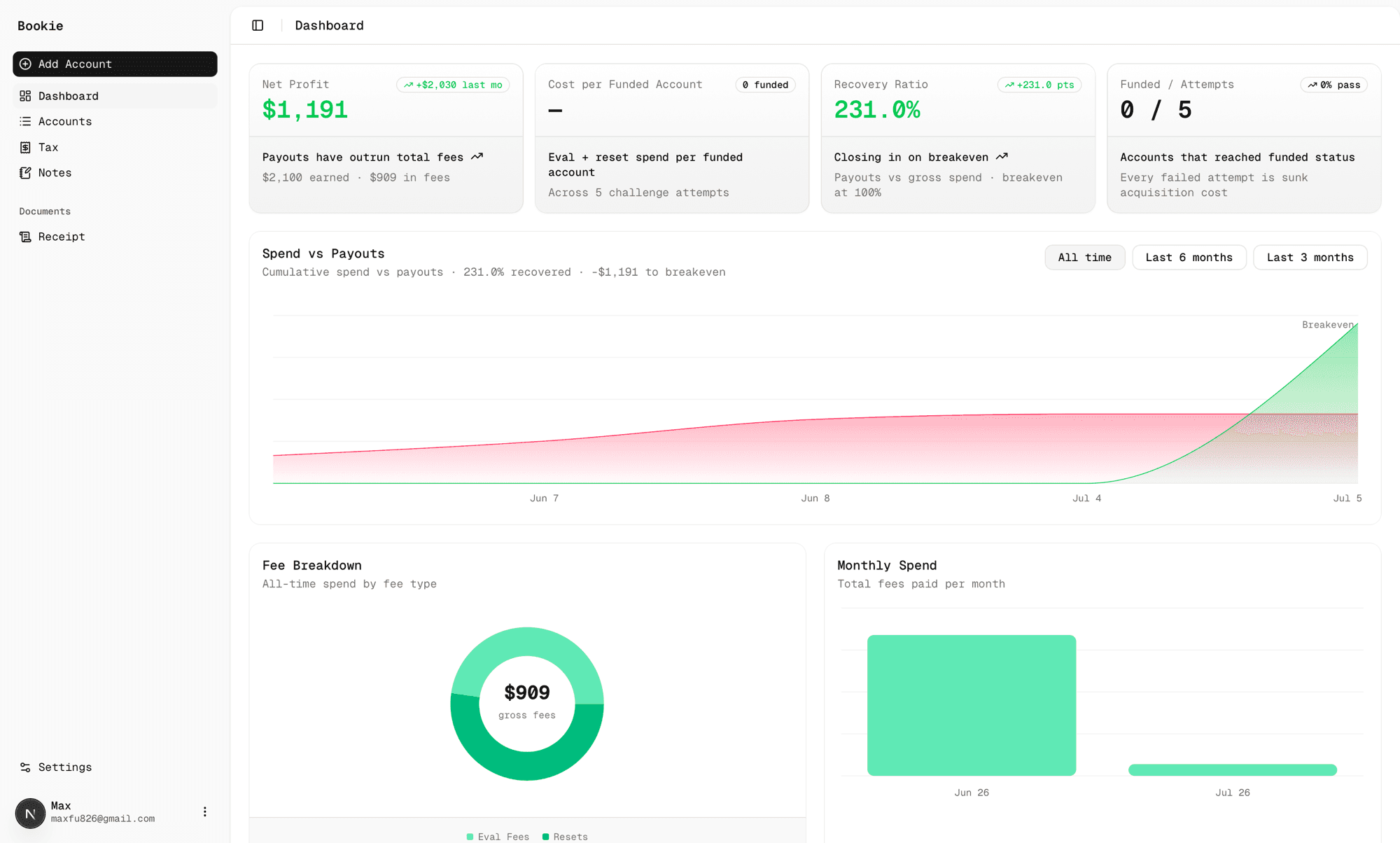Select the Last 6 months filter
Screen dimensions: 1400x843
point(1189,258)
